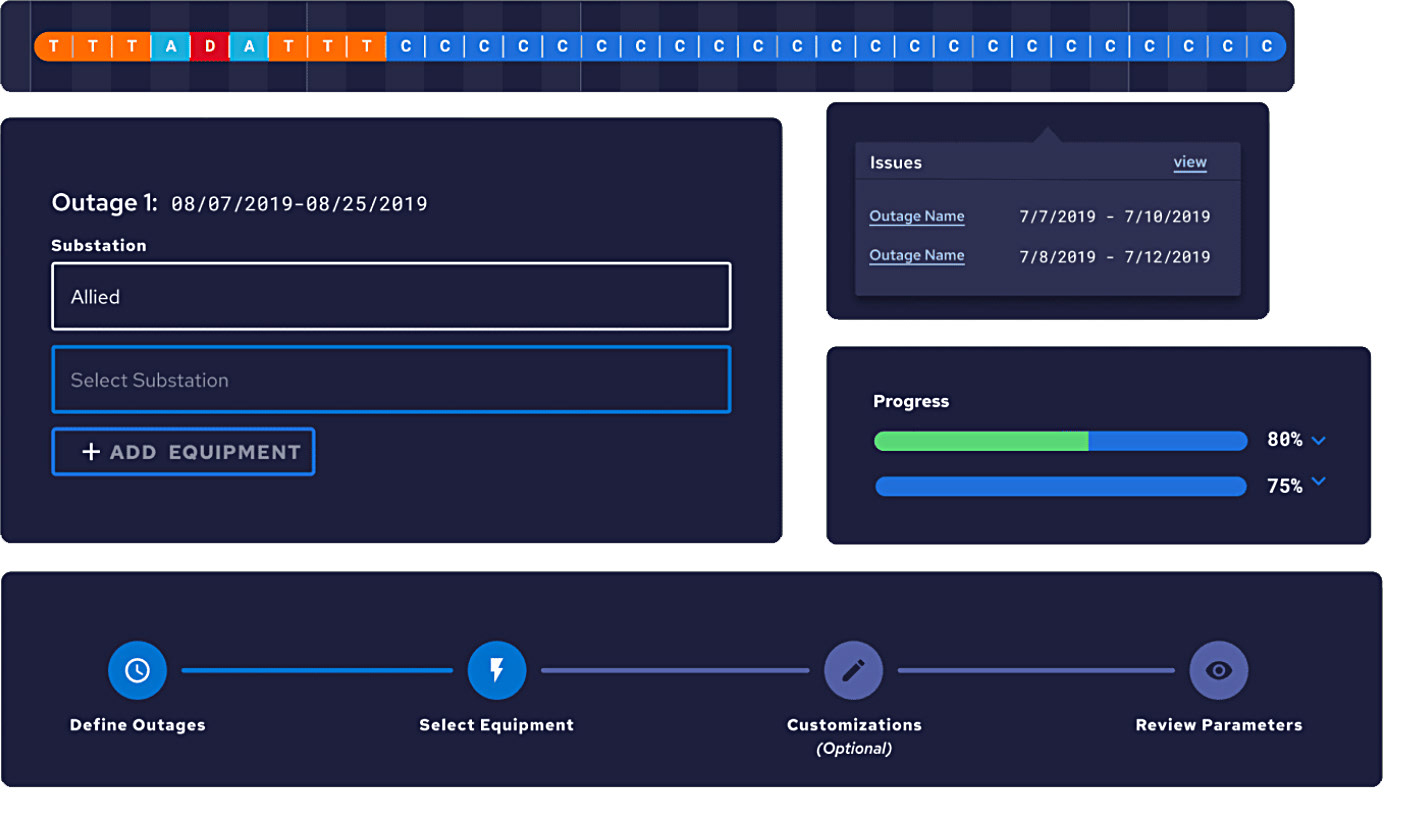Click the Substation field label
The image size is (1407, 821).
(x=99, y=245)
